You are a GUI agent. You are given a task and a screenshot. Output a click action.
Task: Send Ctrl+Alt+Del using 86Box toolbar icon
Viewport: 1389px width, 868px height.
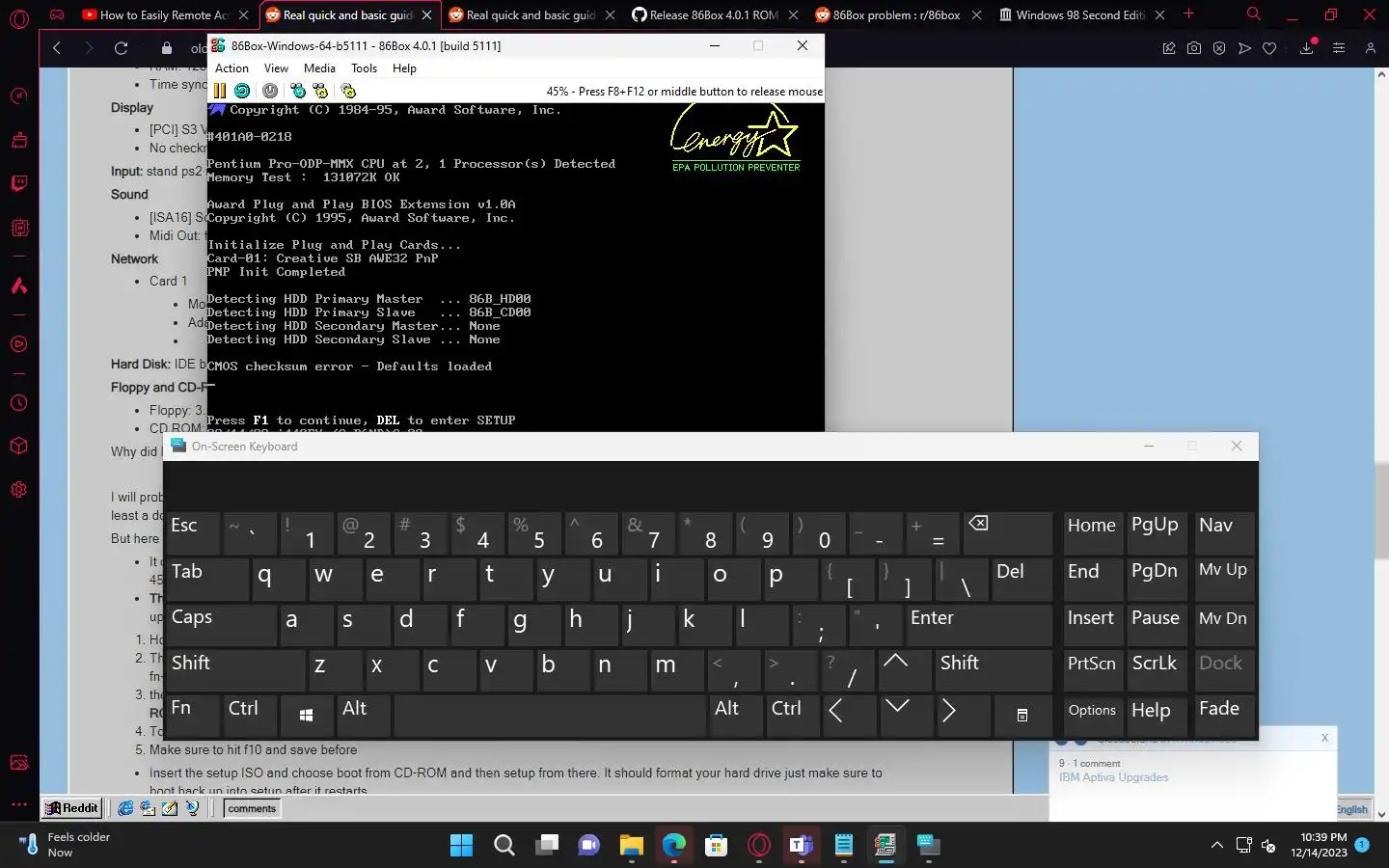298,91
